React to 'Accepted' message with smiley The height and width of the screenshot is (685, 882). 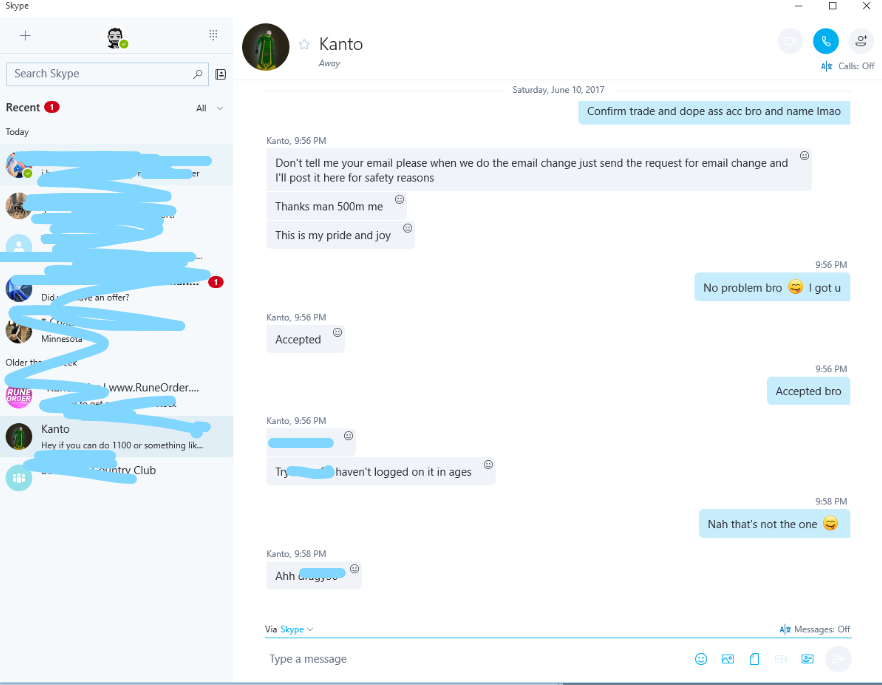tap(338, 332)
